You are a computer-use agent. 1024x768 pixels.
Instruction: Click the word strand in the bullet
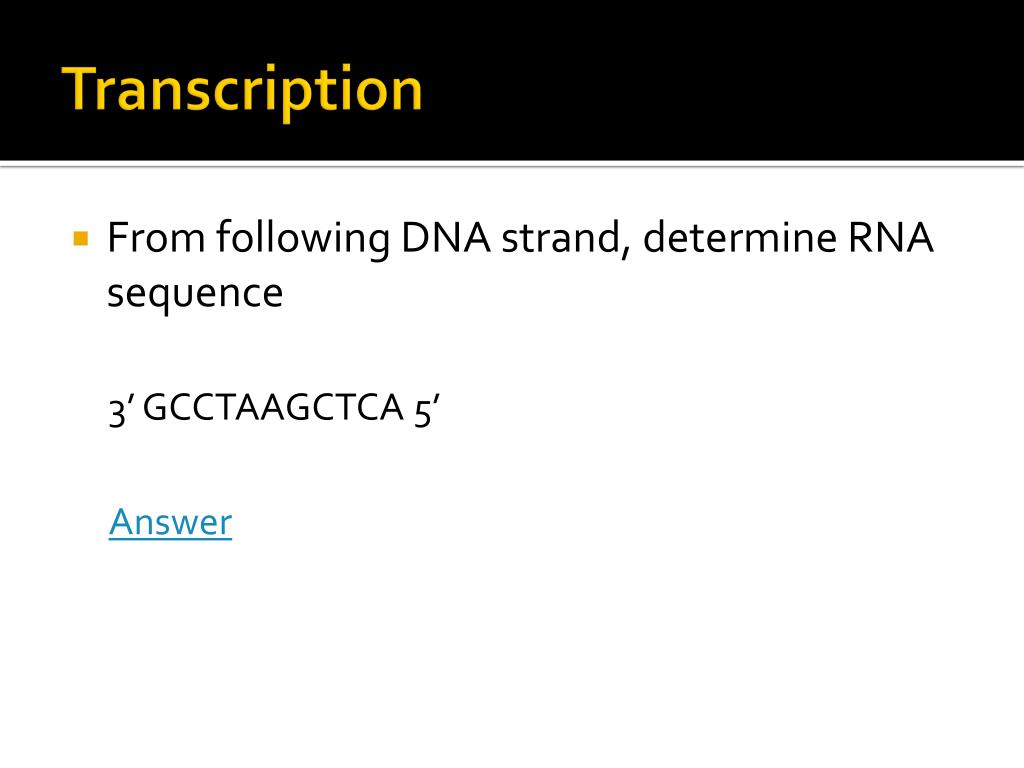coord(560,237)
